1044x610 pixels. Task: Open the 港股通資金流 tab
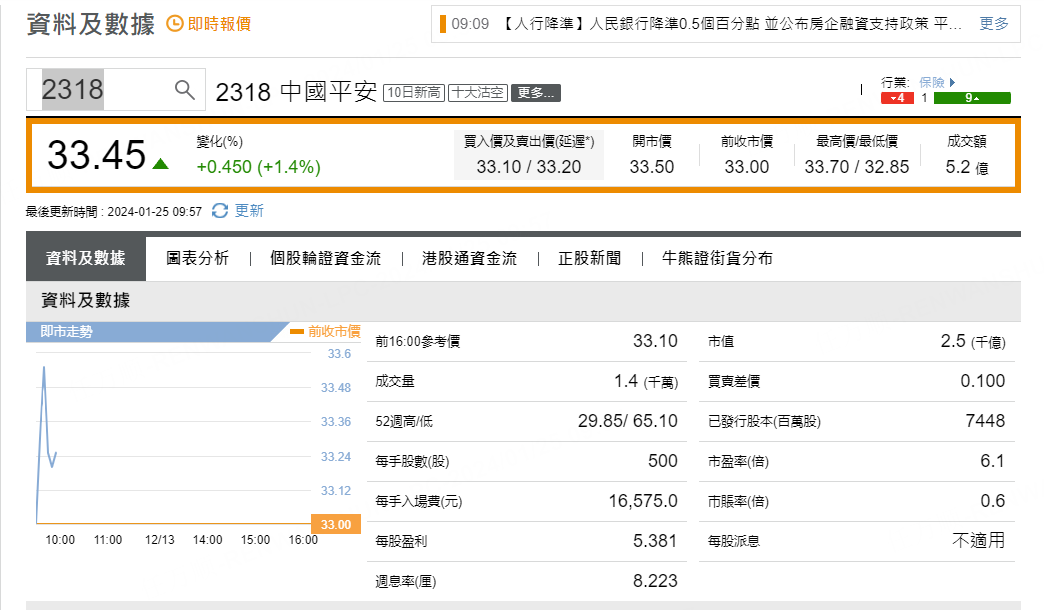469,258
